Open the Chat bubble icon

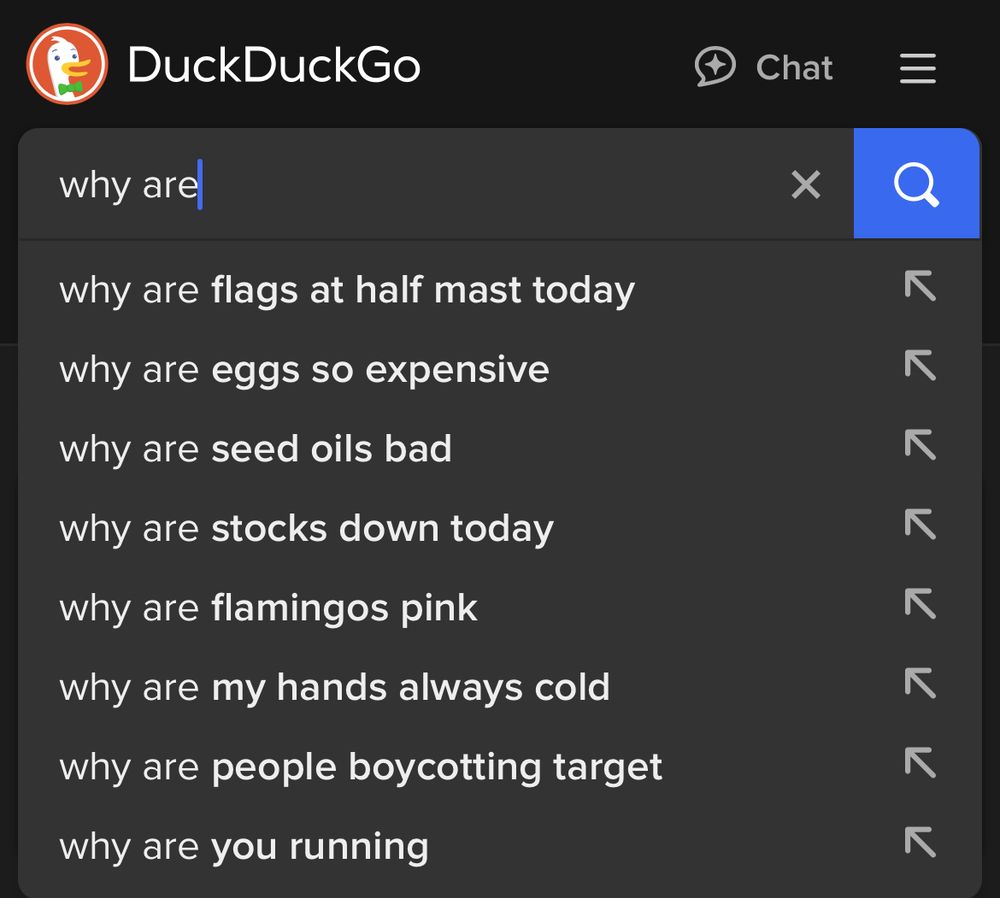pyautogui.click(x=715, y=66)
